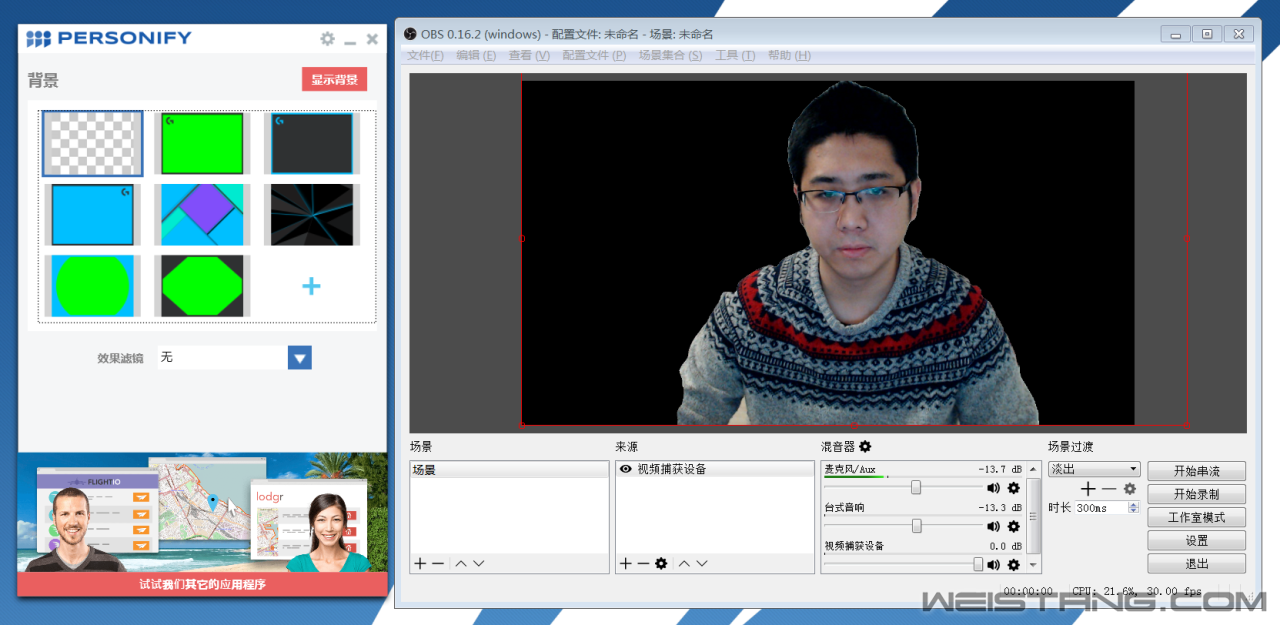
Task: Open settings gear for 麦克风/Aux channel
Action: click(x=1013, y=488)
